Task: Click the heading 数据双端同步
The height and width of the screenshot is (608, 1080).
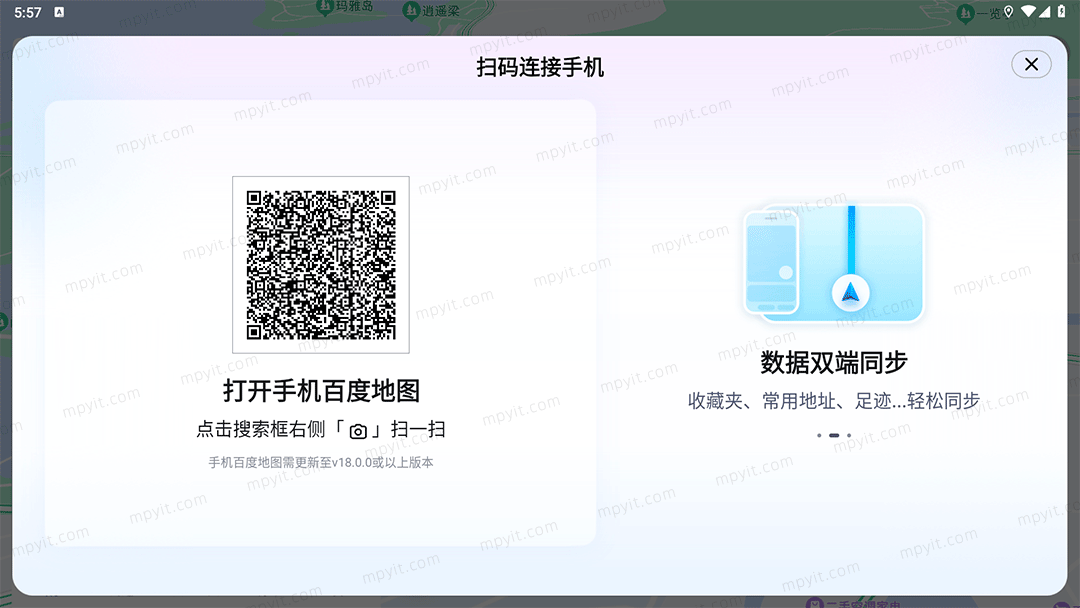Action: coord(833,362)
